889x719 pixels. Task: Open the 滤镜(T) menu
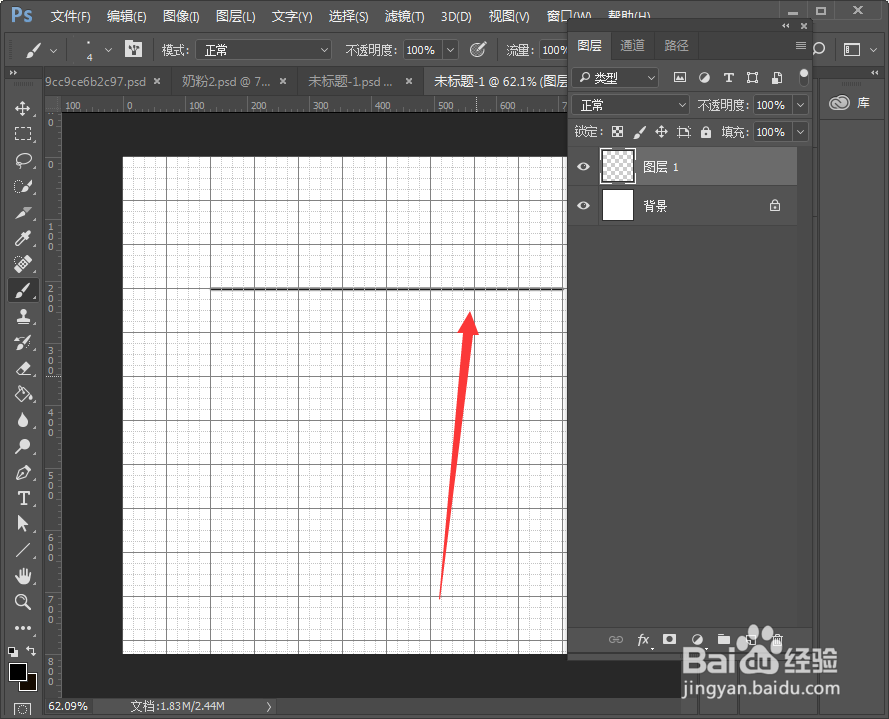click(x=404, y=16)
